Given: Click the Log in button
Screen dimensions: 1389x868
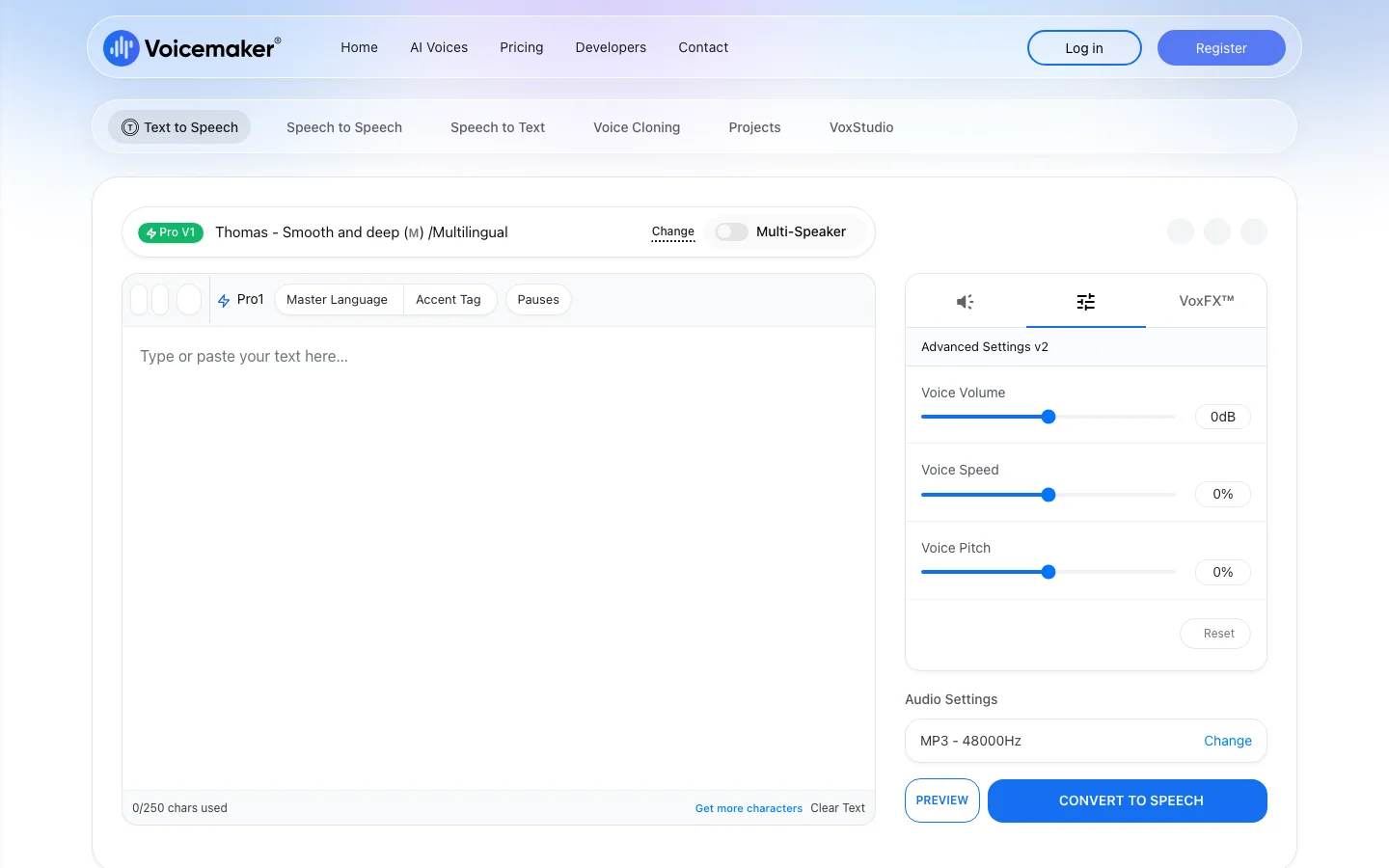Looking at the screenshot, I should 1084,48.
